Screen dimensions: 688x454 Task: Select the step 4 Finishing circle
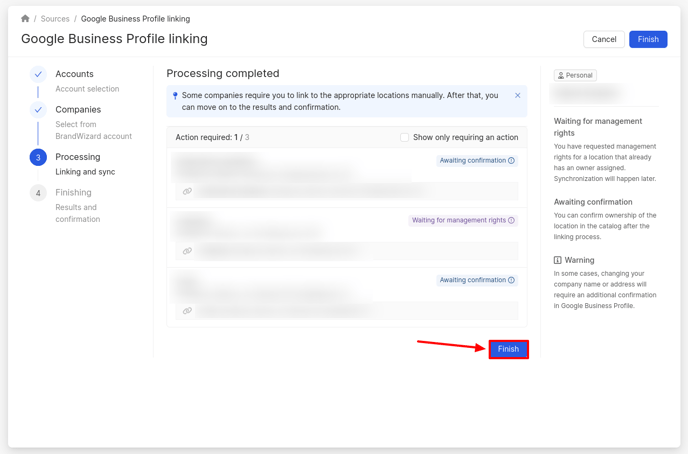[x=38, y=193]
